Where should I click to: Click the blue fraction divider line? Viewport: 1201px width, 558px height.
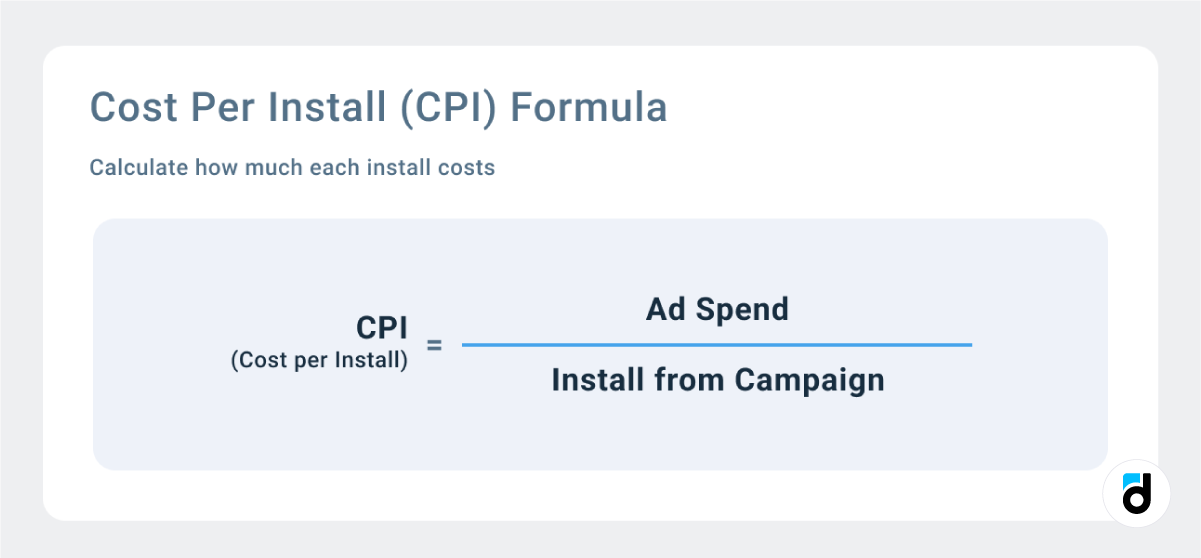(x=716, y=345)
